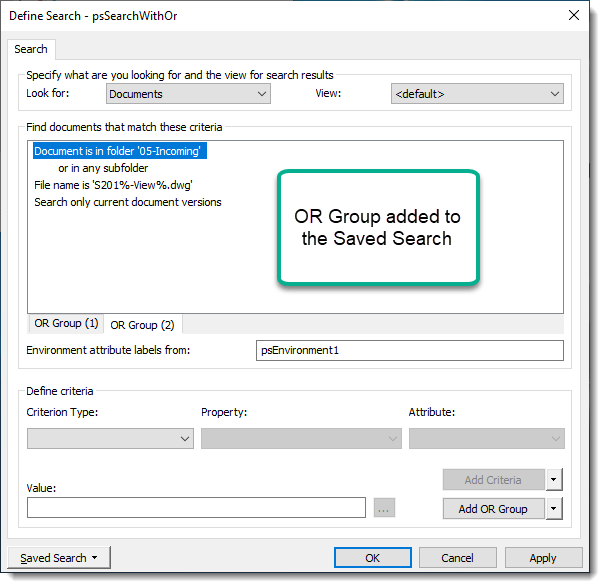Viewport: 605px width, 588px height.
Task: Open the Criterion Type dropdown
Action: 110,438
